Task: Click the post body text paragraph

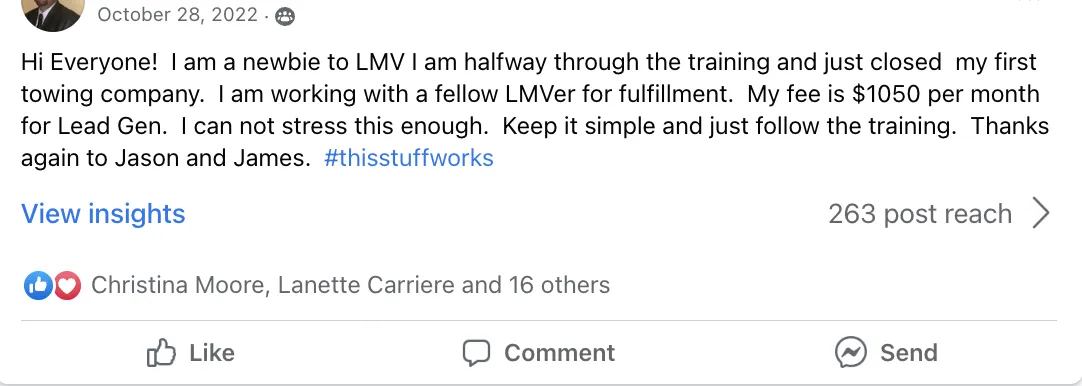Action: (x=535, y=110)
